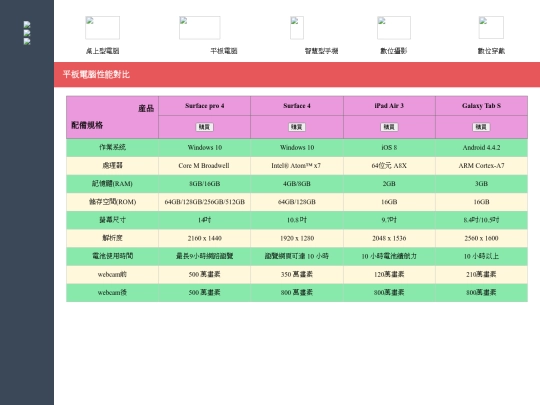Click the 處理器 row label
Screen dimensions: 540x405
[112, 166]
